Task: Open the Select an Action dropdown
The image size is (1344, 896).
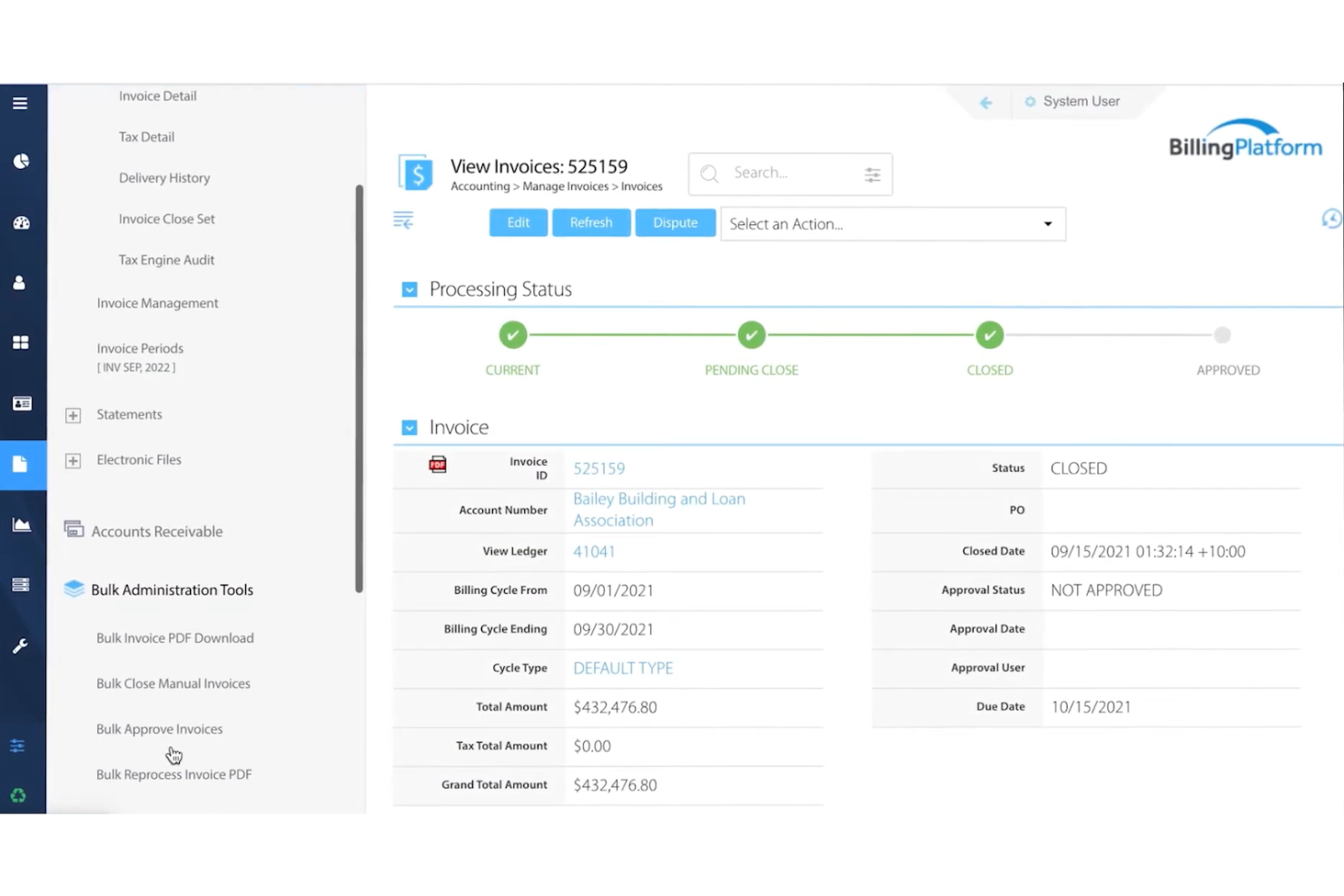Action: pos(892,223)
